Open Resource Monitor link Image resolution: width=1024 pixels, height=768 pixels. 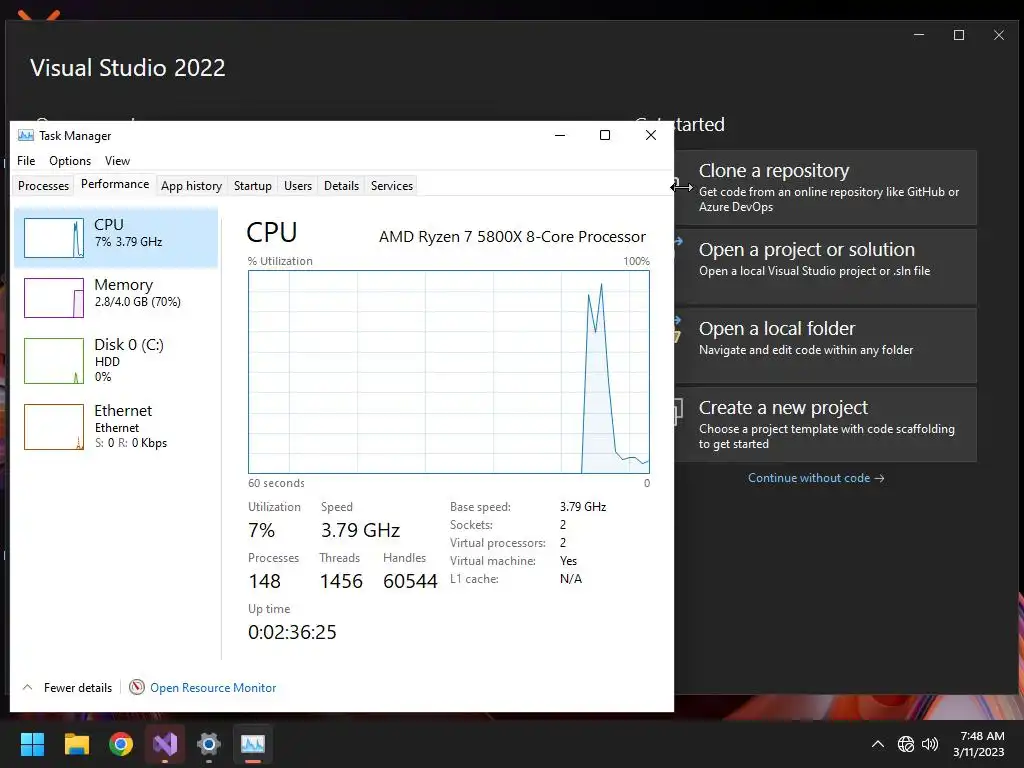coord(213,688)
